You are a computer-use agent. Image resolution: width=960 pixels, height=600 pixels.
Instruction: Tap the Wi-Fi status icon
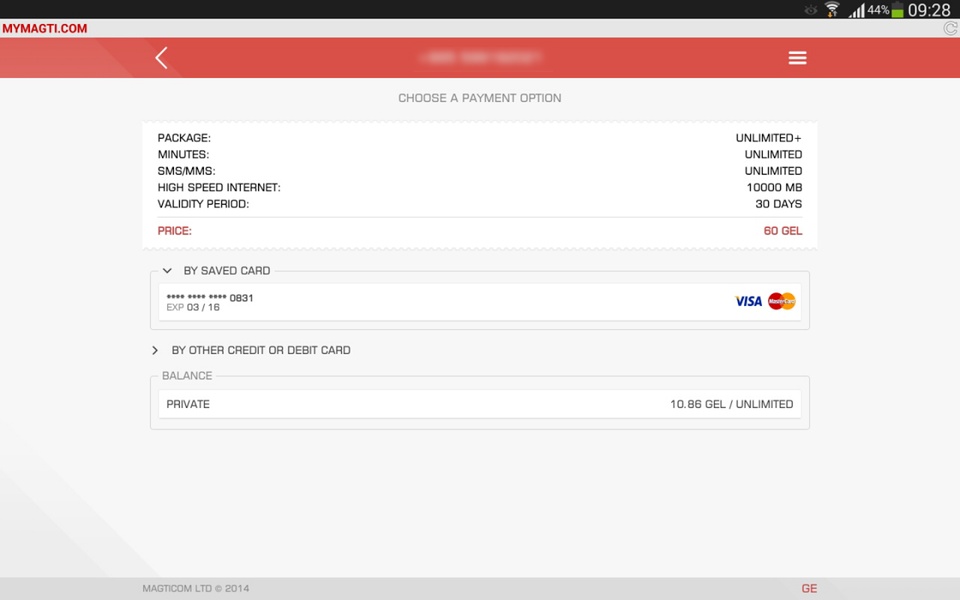tap(832, 10)
